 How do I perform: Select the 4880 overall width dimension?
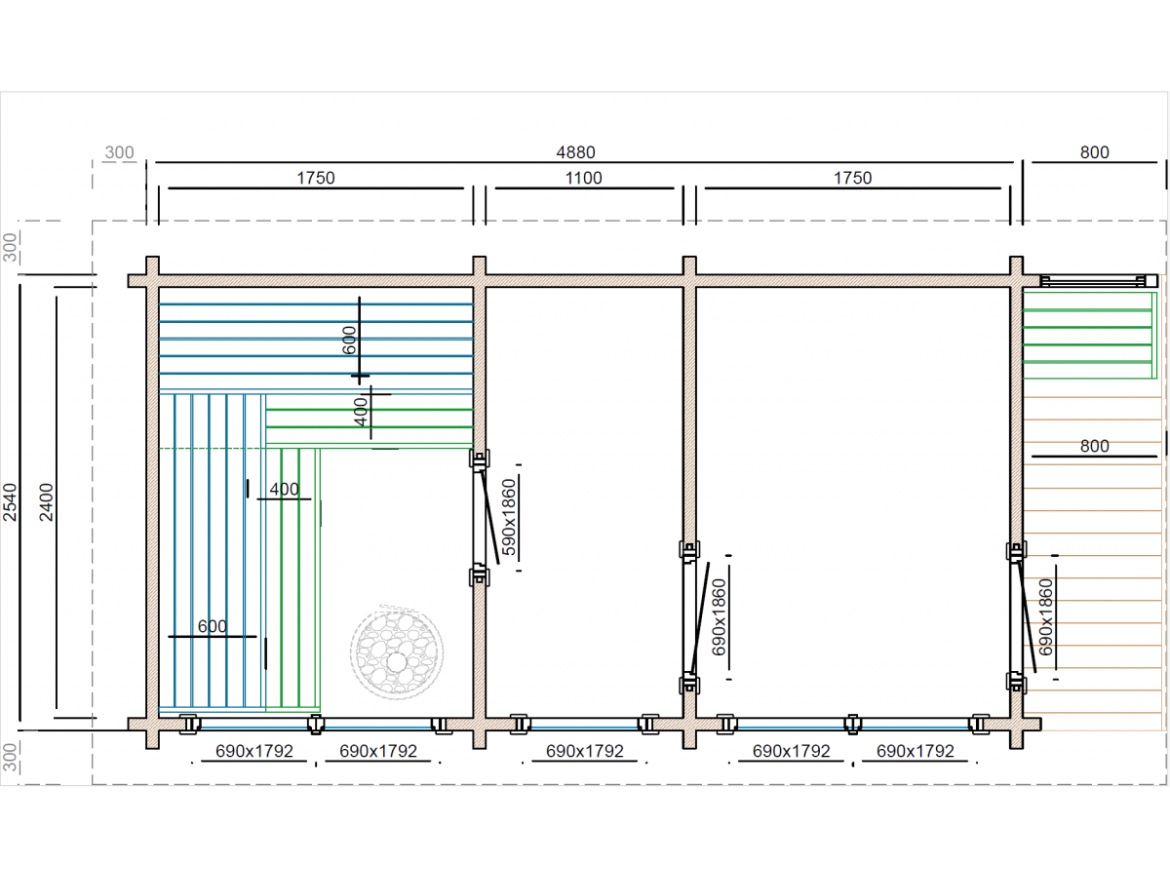pos(575,152)
